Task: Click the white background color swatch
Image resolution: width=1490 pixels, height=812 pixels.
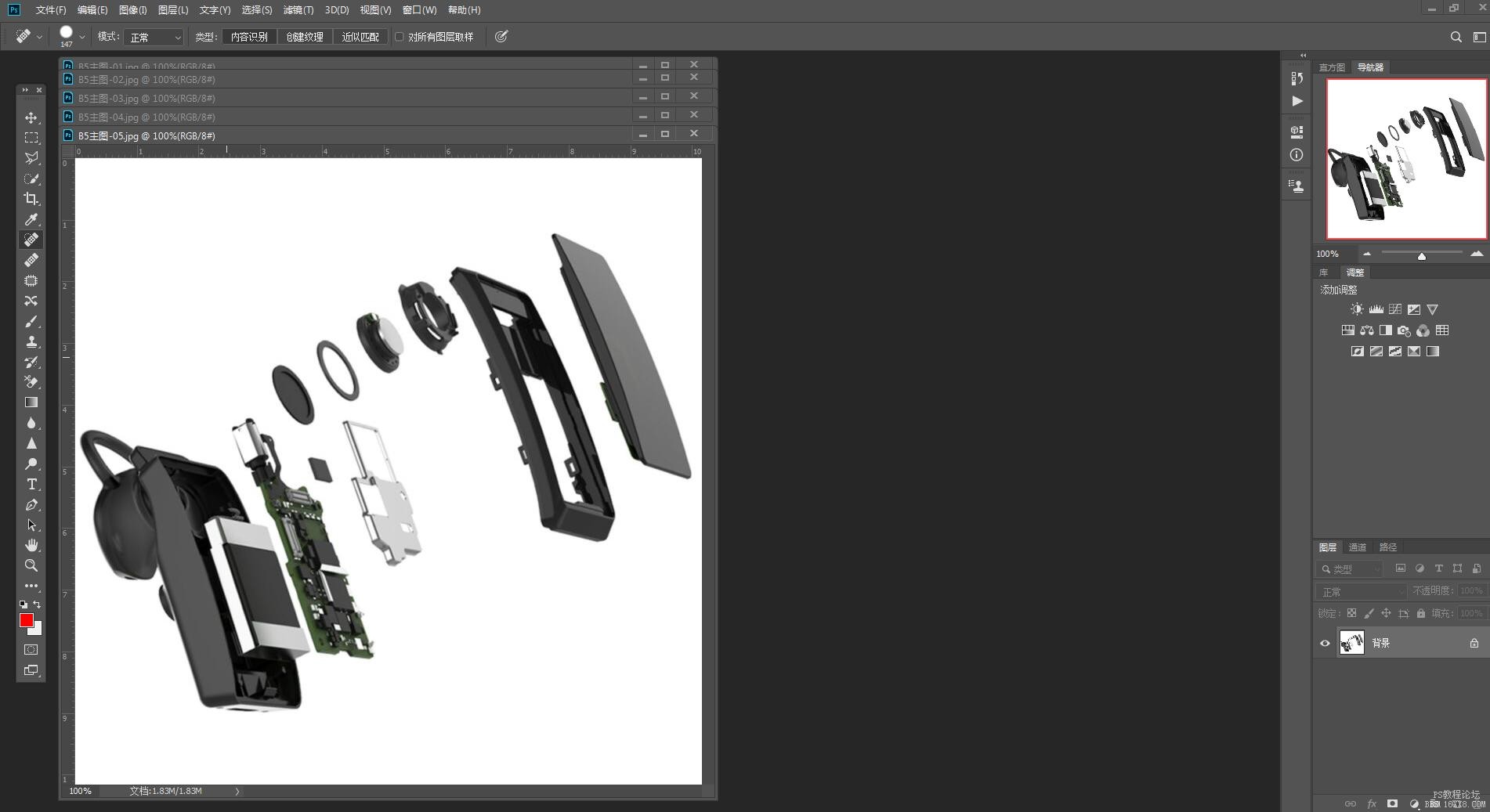Action: (37, 630)
